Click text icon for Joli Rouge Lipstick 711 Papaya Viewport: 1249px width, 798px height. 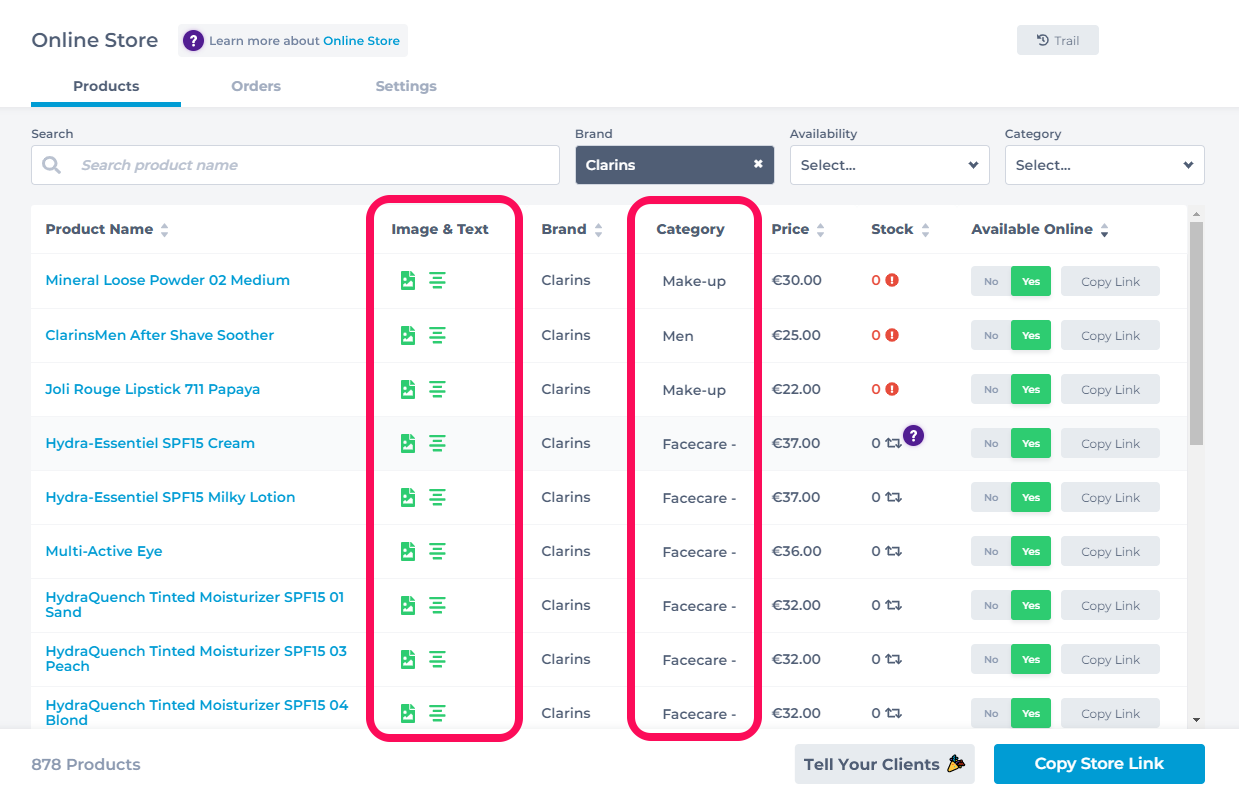click(437, 389)
